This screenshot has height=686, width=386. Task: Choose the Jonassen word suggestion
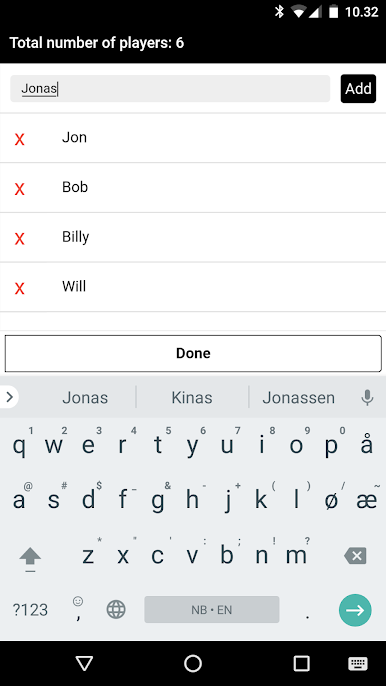(x=298, y=398)
